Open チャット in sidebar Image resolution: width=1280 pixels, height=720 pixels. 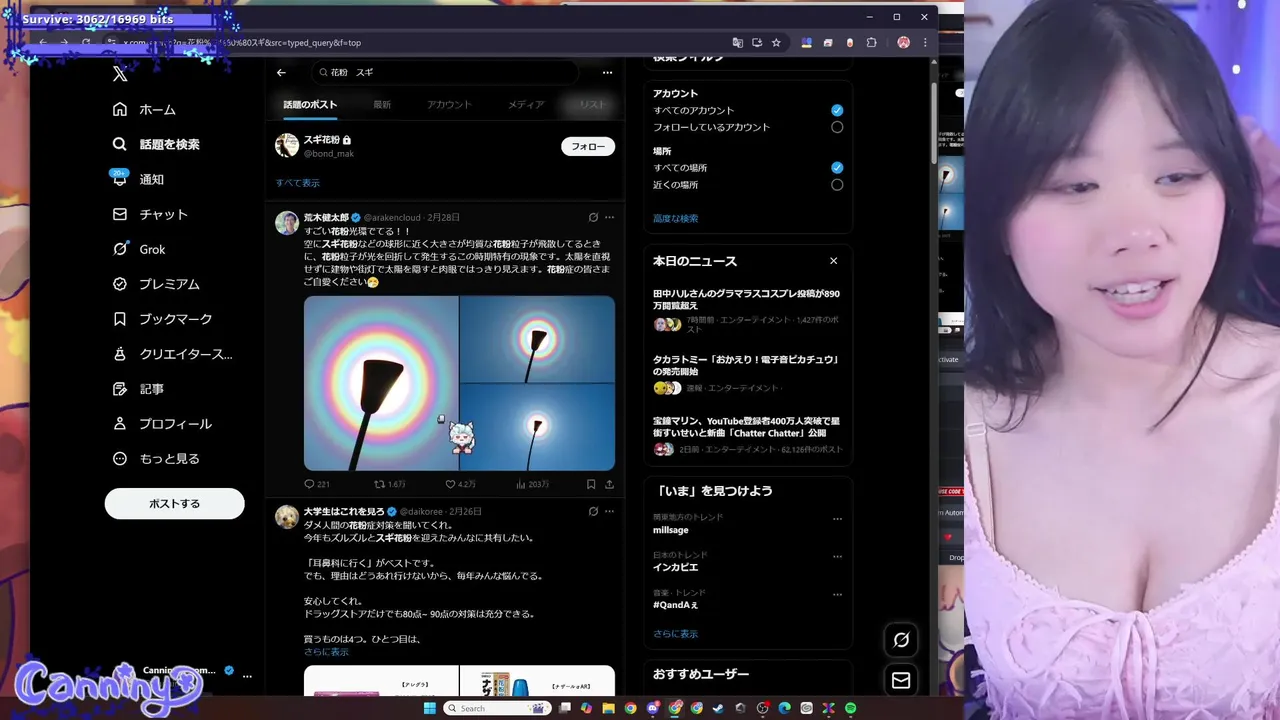point(150,214)
